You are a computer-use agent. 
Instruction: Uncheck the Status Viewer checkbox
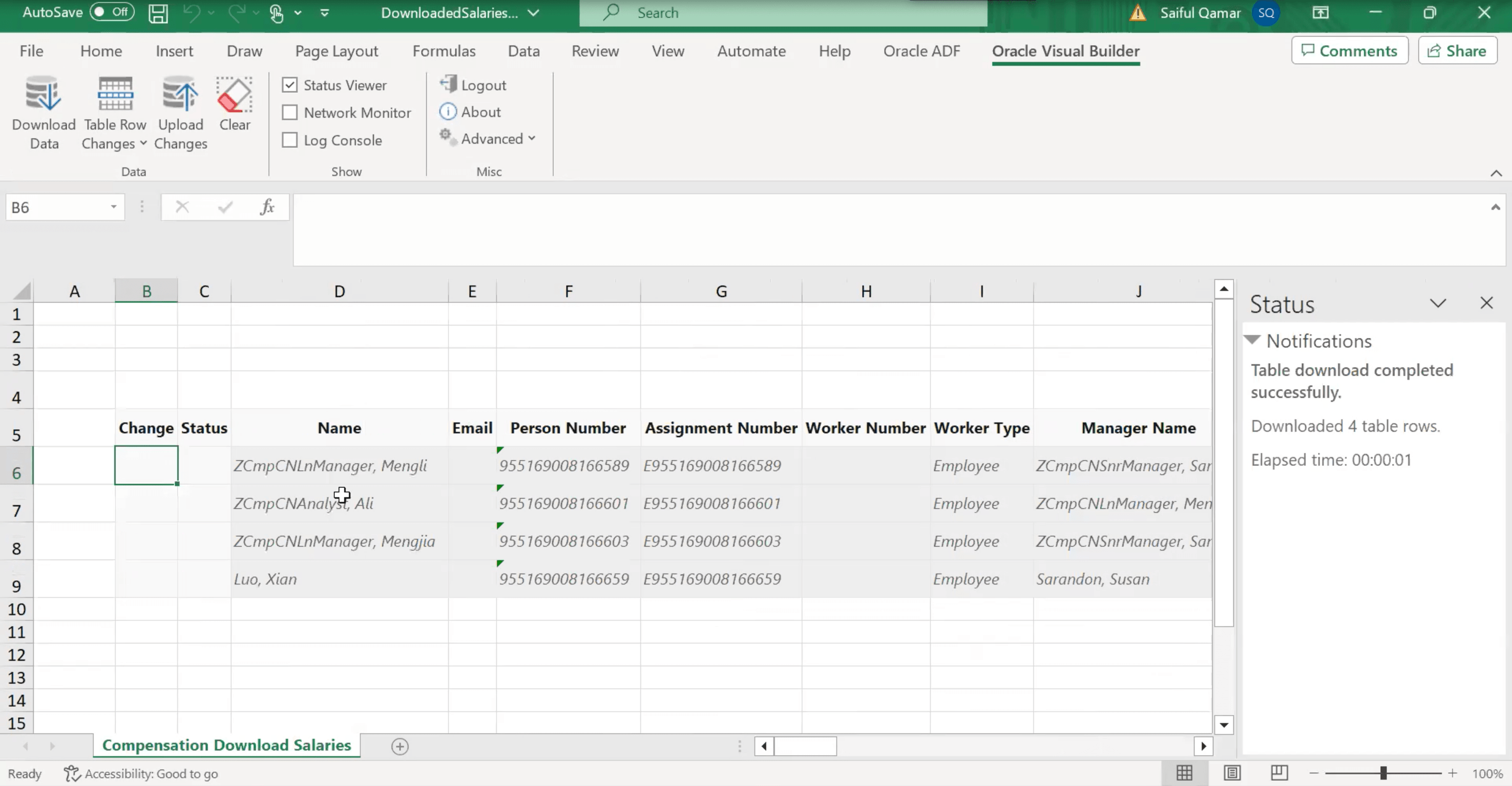[x=290, y=85]
